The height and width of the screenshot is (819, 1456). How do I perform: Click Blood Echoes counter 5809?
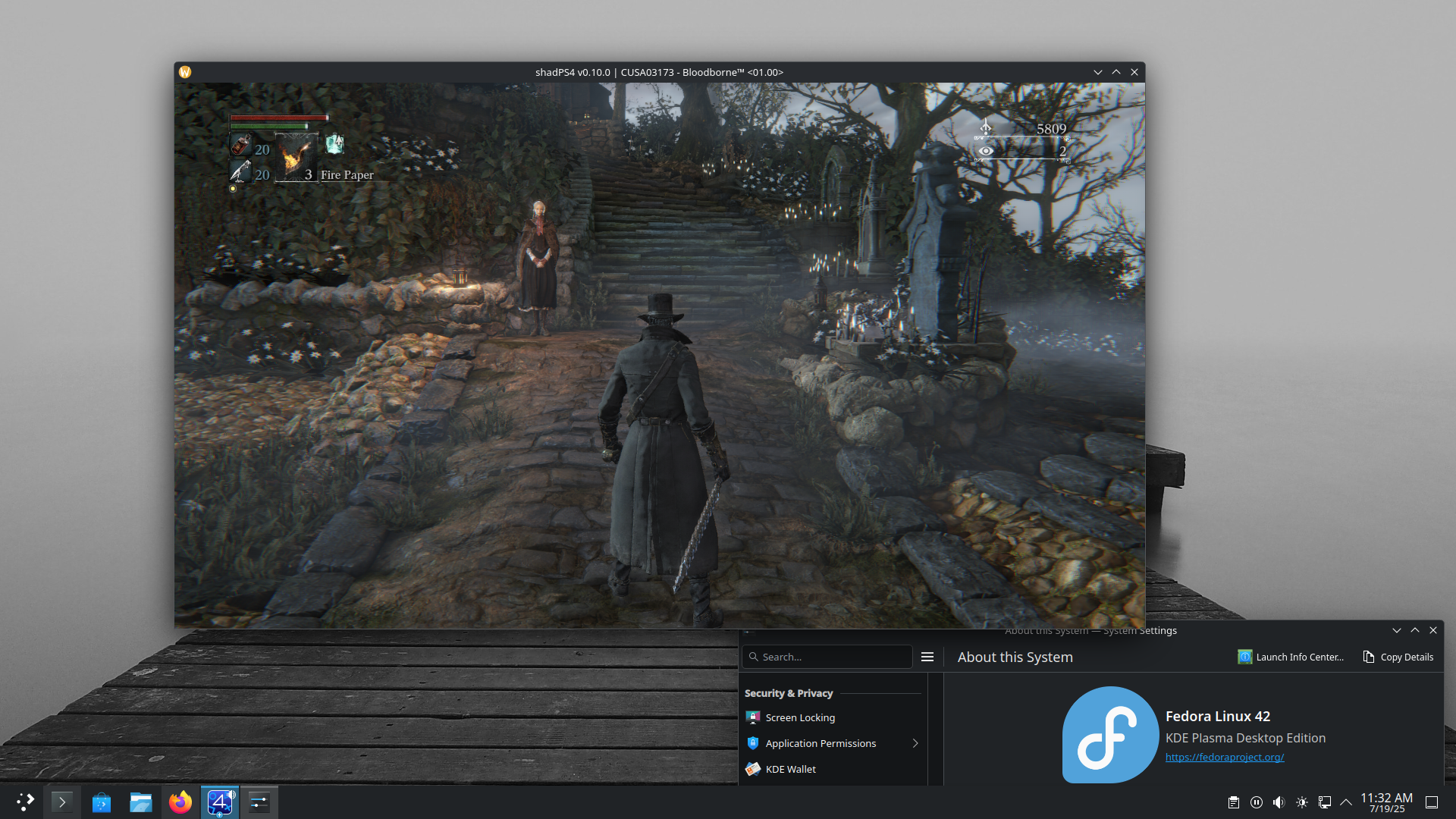coord(1051,129)
